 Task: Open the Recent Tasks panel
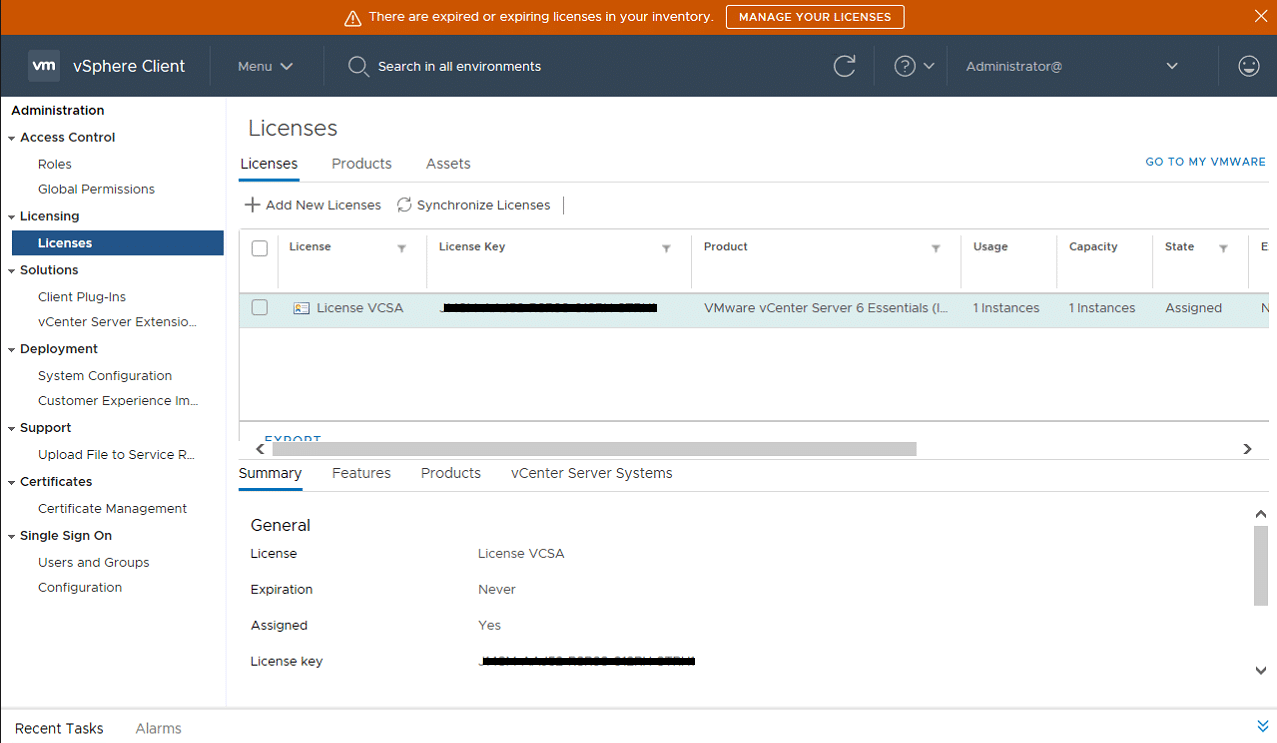[59, 728]
